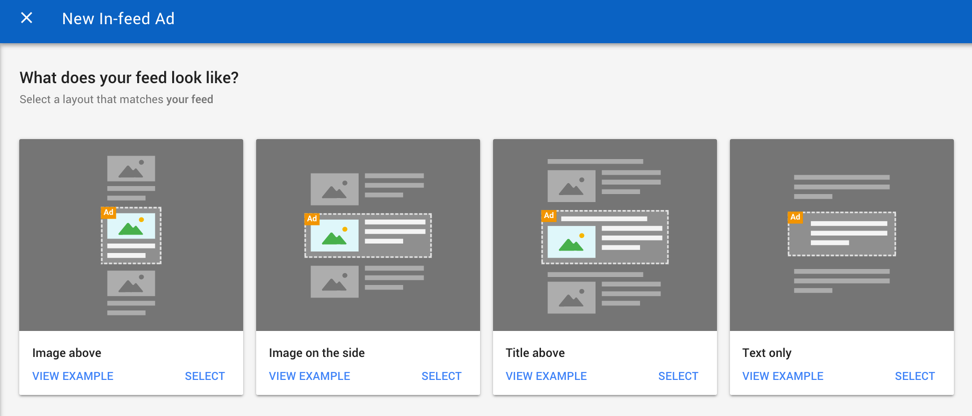Image resolution: width=972 pixels, height=416 pixels.
Task: Click the orange Ad badge in Text only preview
Action: (795, 217)
